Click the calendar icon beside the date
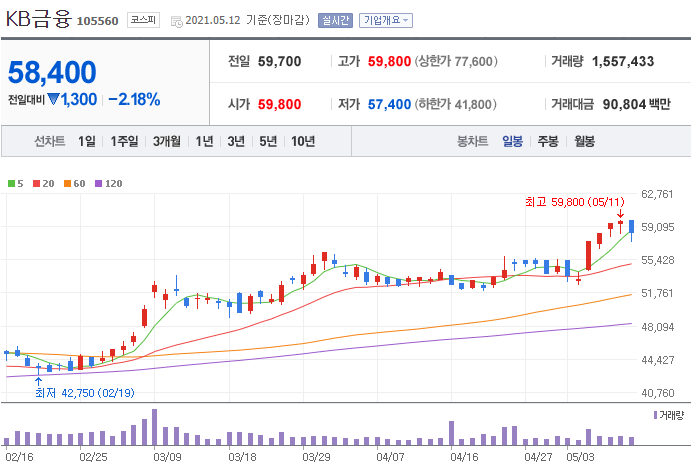 (x=176, y=21)
